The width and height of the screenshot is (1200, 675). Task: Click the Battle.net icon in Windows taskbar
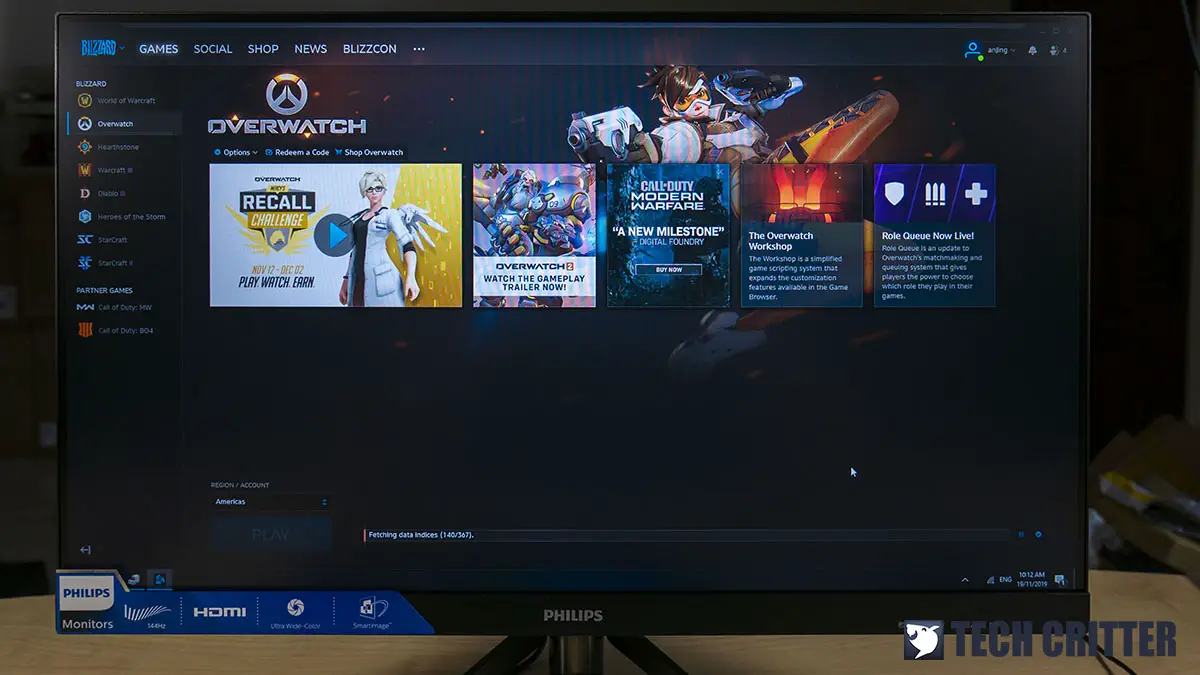coord(161,579)
